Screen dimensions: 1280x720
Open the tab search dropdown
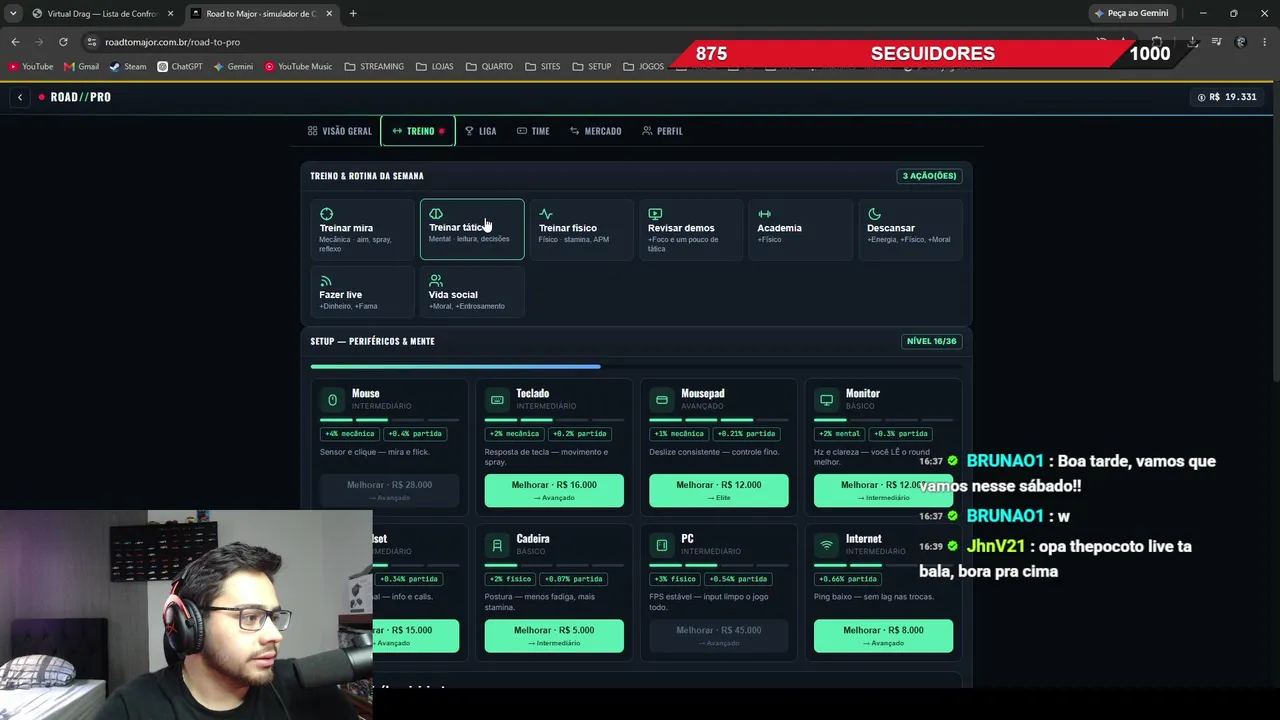coord(13,14)
